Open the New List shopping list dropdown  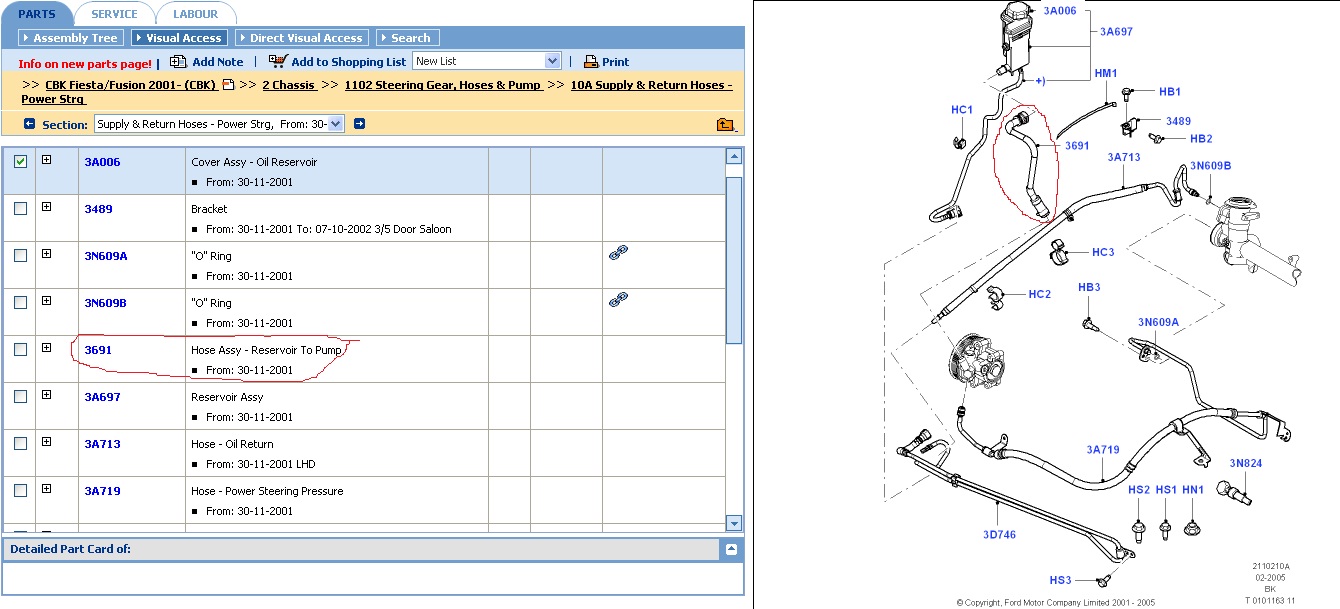coord(552,61)
